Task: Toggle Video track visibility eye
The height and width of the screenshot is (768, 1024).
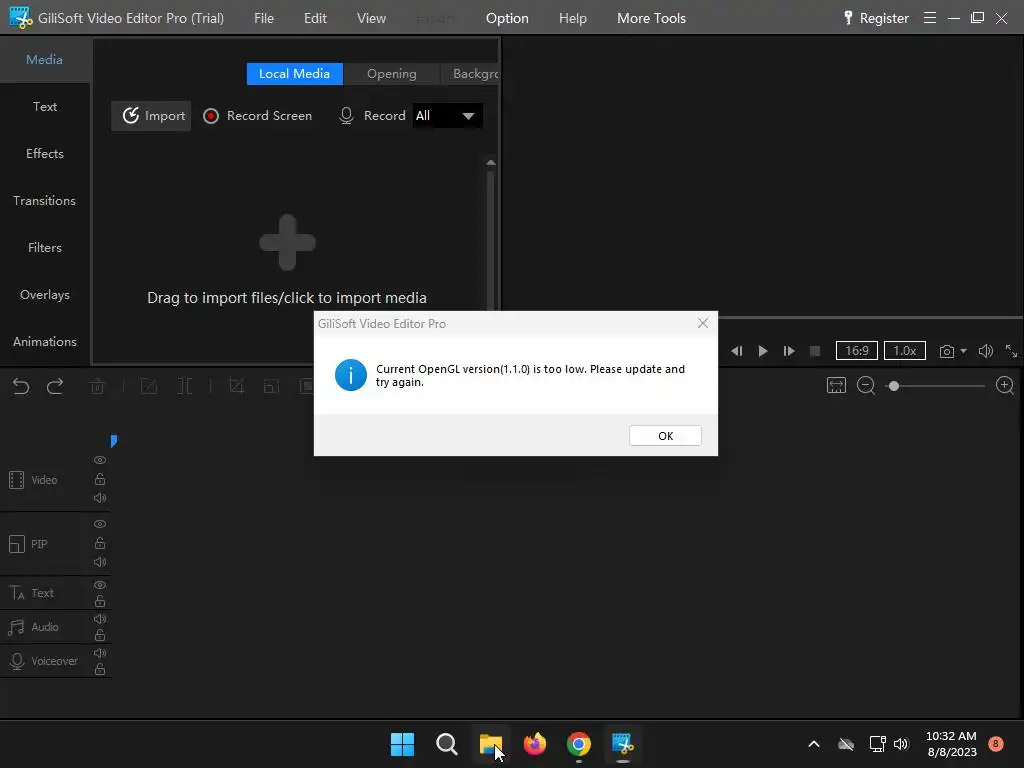Action: (100, 460)
